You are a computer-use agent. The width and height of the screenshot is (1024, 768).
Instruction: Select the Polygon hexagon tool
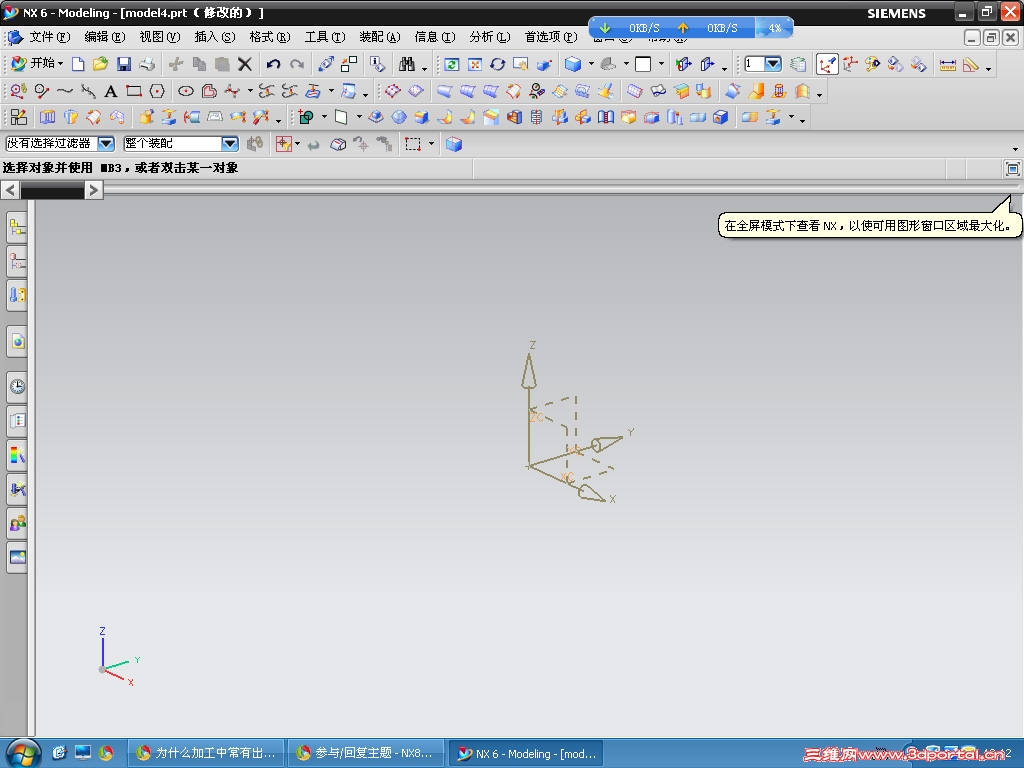coord(157,91)
